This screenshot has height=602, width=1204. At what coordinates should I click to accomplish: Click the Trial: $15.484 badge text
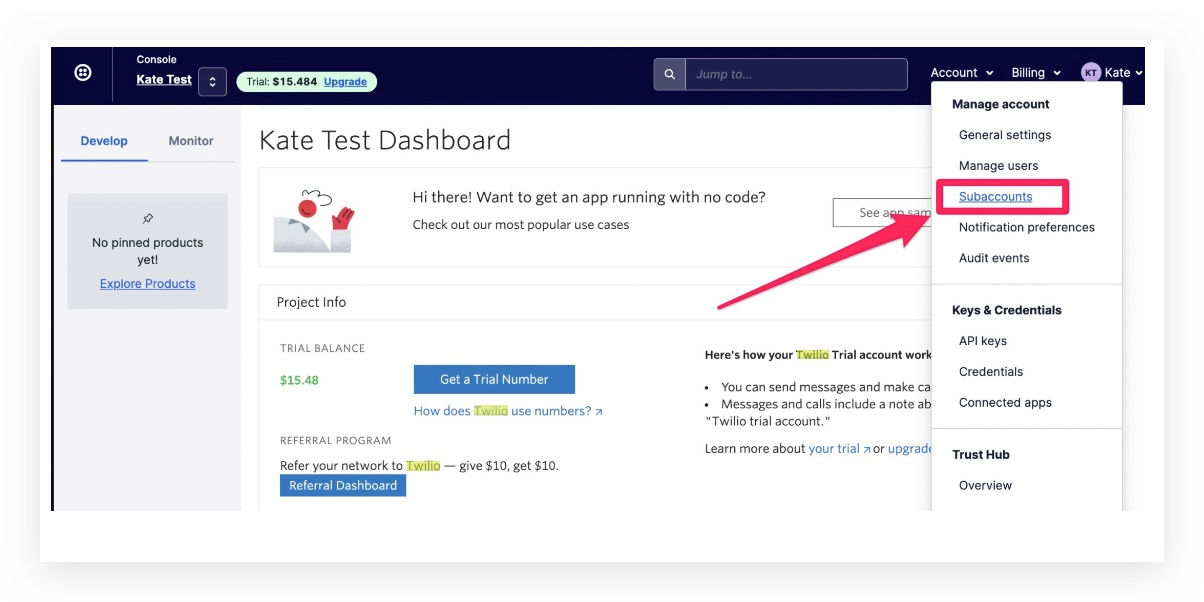[282, 82]
